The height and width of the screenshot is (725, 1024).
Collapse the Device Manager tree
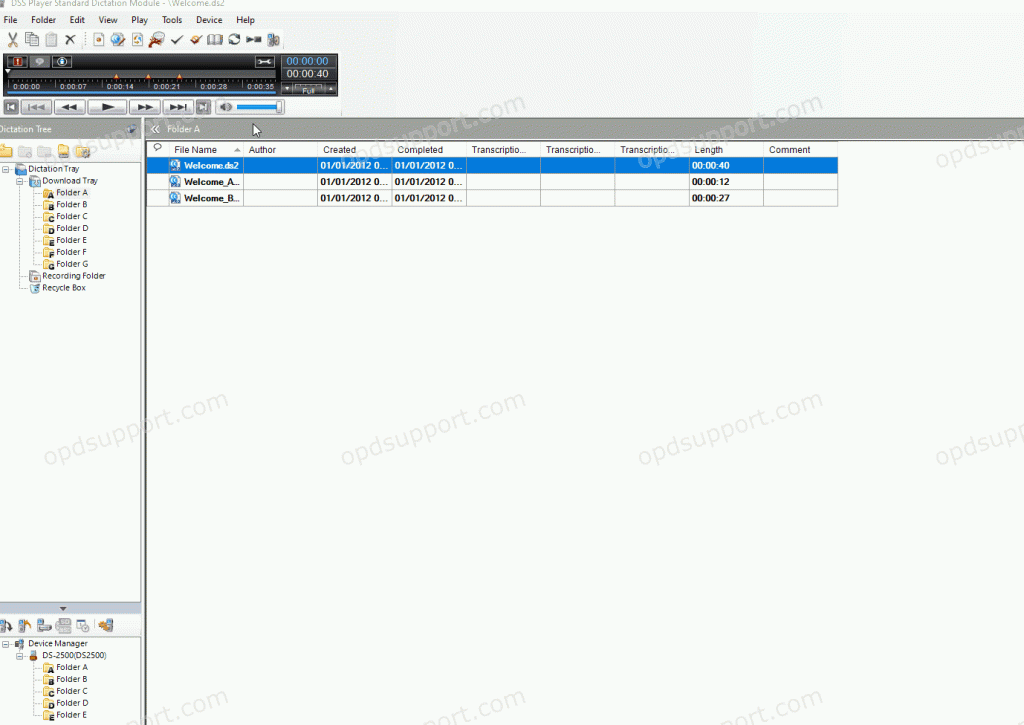click(6, 643)
